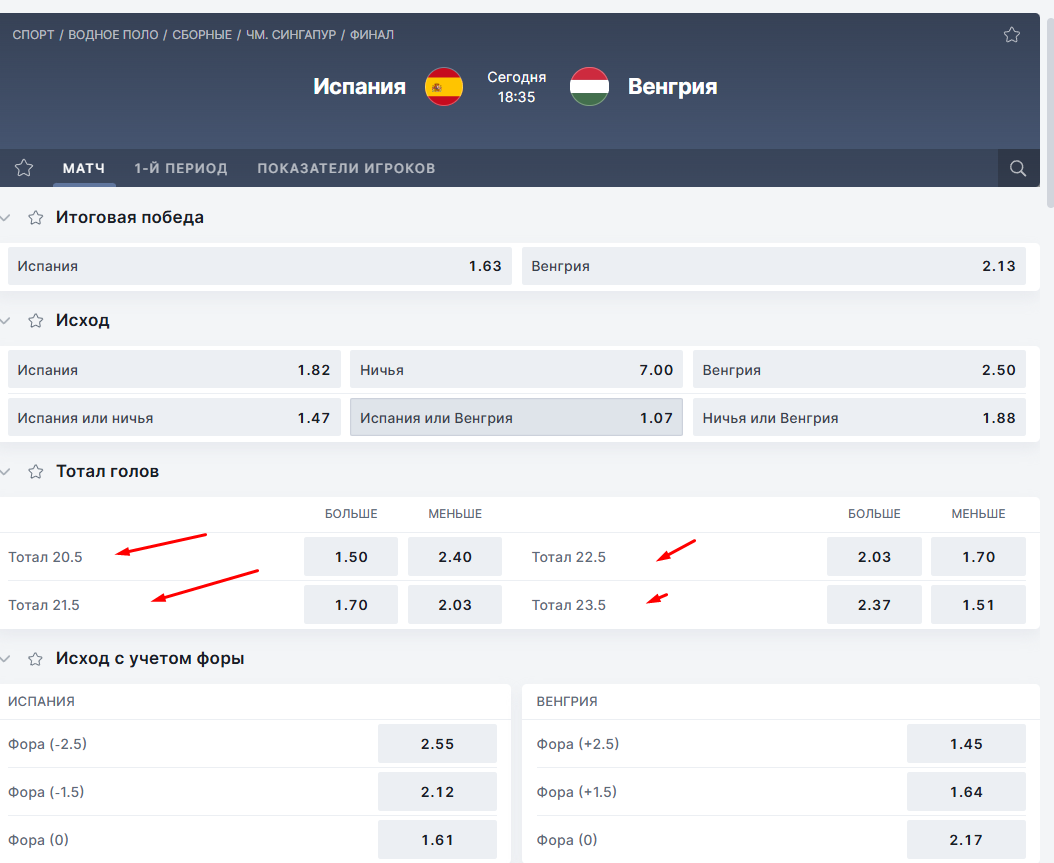The width and height of the screenshot is (1054, 863).
Task: Click the Тотал 23.5 row label
Action: pos(569,605)
